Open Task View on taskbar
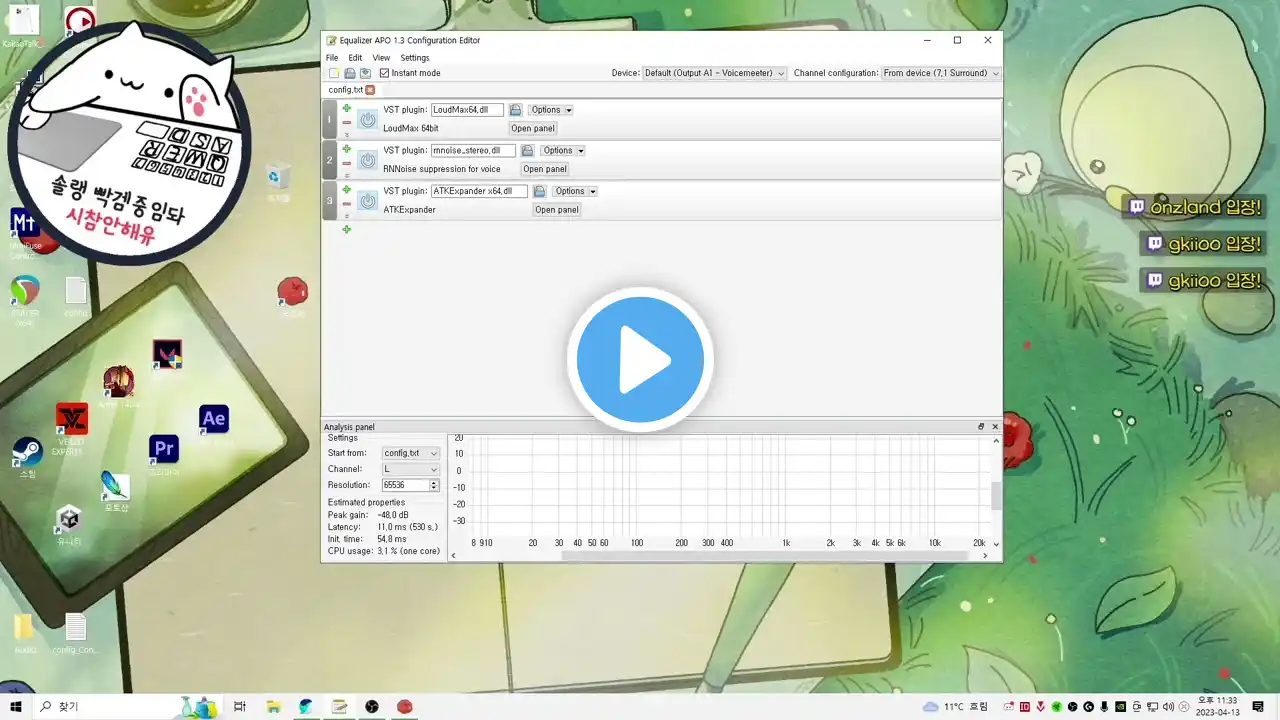 coord(240,706)
